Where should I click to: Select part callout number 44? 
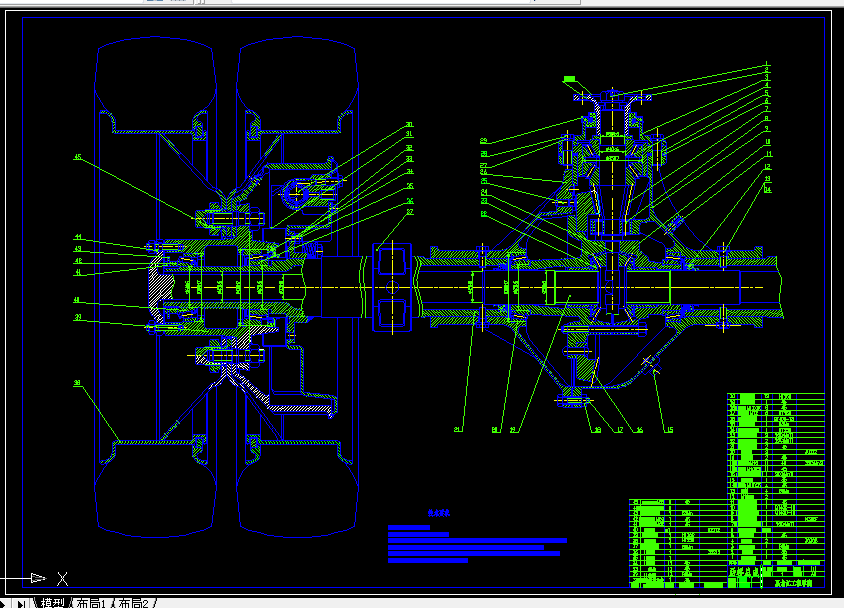[x=78, y=237]
